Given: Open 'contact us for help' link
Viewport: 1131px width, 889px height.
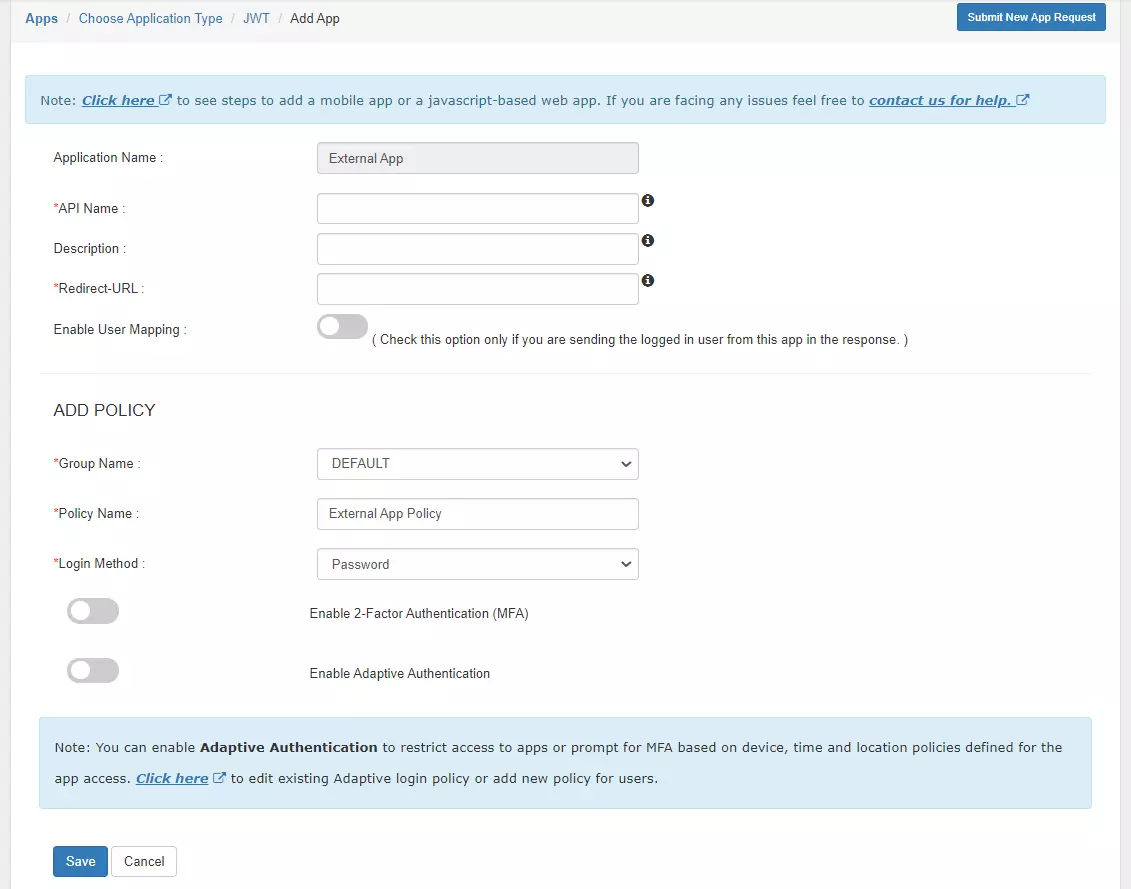Looking at the screenshot, I should [x=949, y=100].
